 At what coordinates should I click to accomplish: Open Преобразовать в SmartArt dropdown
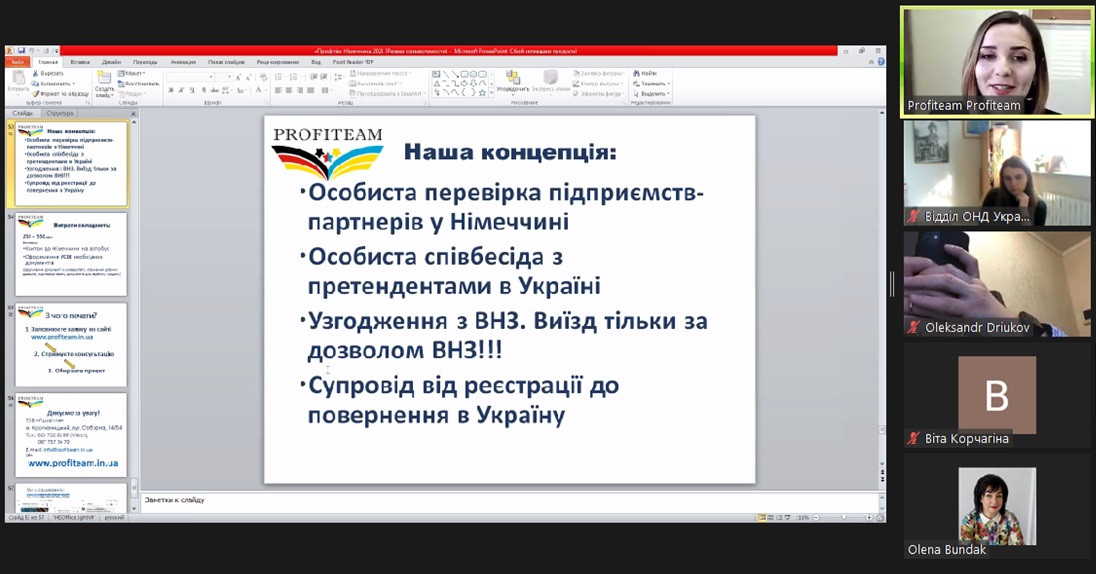click(387, 93)
